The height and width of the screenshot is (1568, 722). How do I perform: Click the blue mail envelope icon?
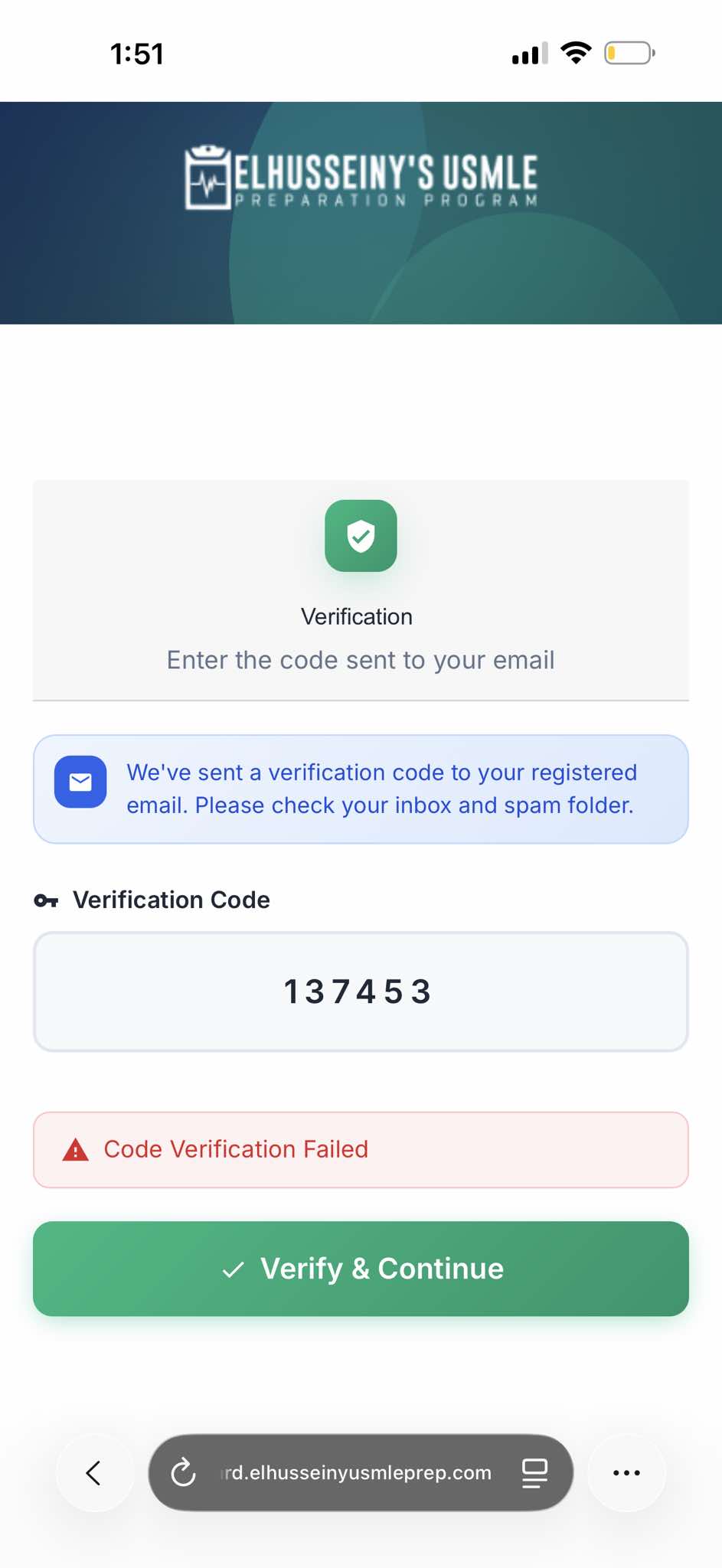[80, 782]
